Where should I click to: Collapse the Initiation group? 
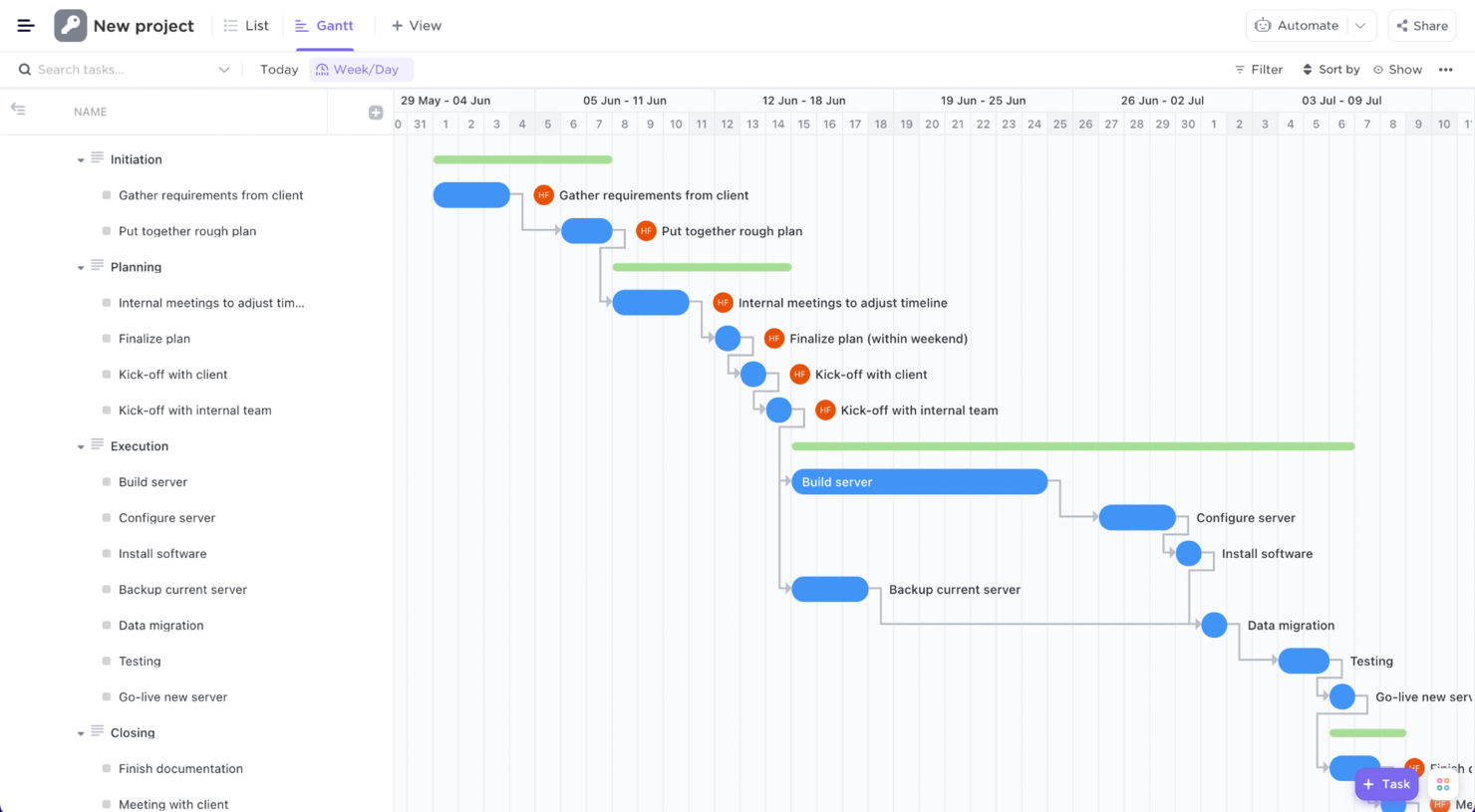coord(81,160)
